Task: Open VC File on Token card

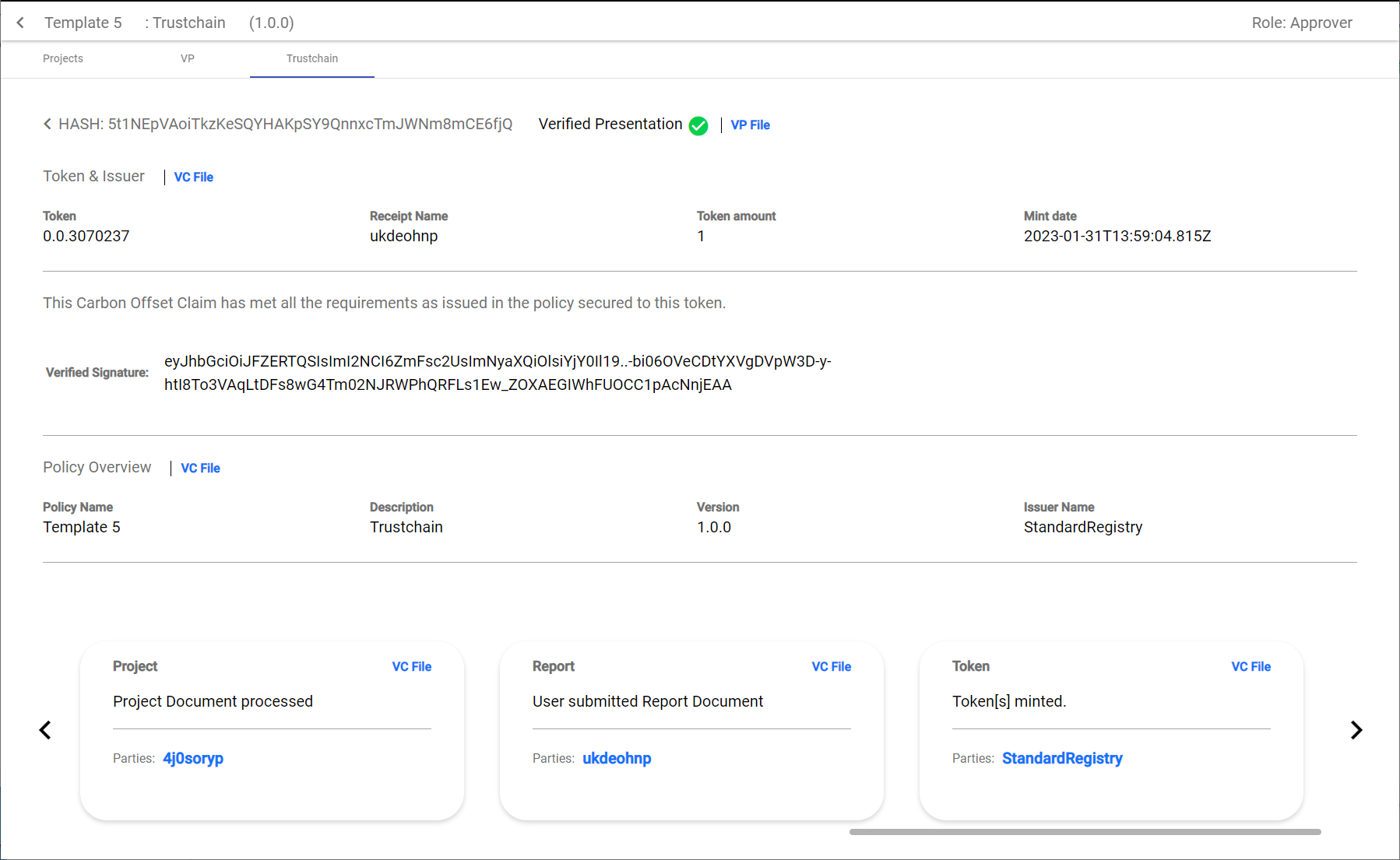Action: [1251, 667]
